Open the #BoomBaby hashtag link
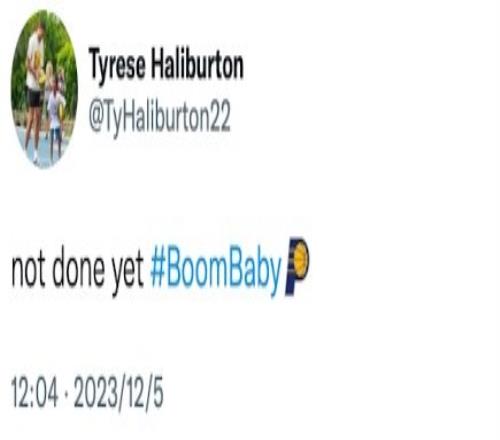Screen dimensions: 500x440 [216, 269]
